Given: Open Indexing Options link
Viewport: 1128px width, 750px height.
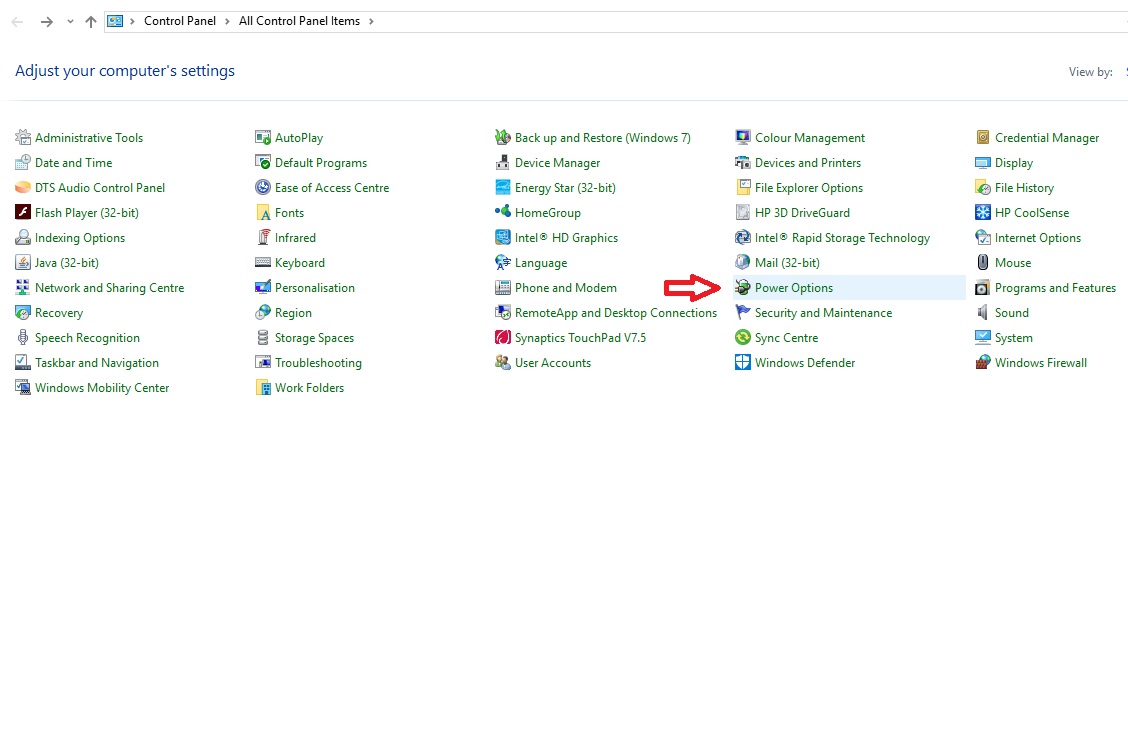Looking at the screenshot, I should click(x=80, y=238).
